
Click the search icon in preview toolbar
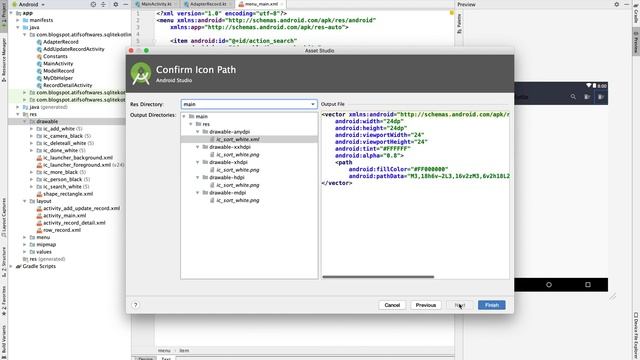[x=573, y=97]
